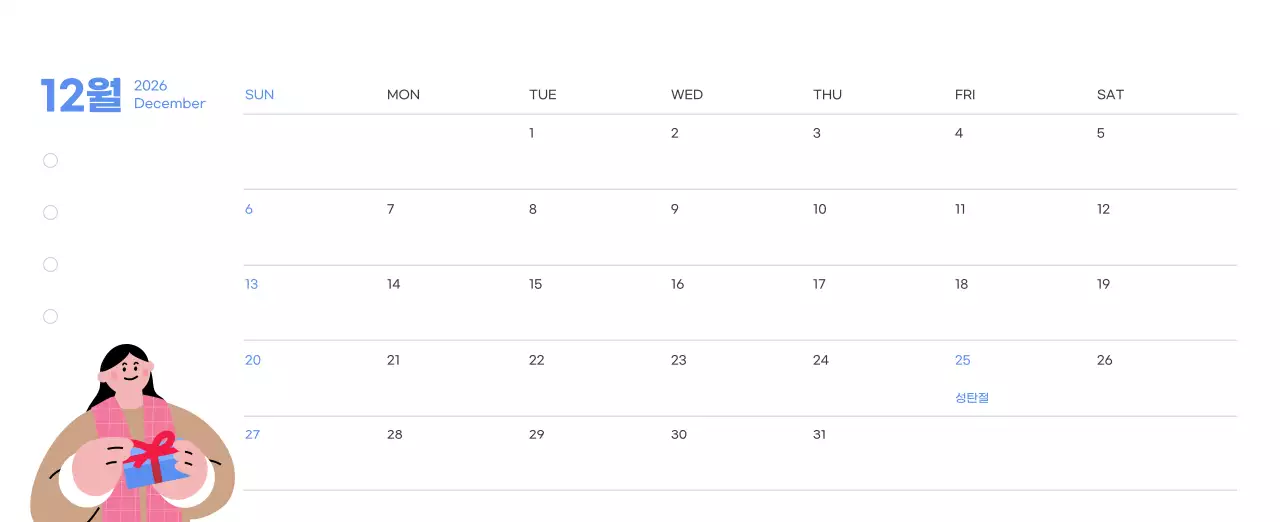Open the 성탄절 holiday label
Viewport: 1280px width, 522px height.
point(972,398)
